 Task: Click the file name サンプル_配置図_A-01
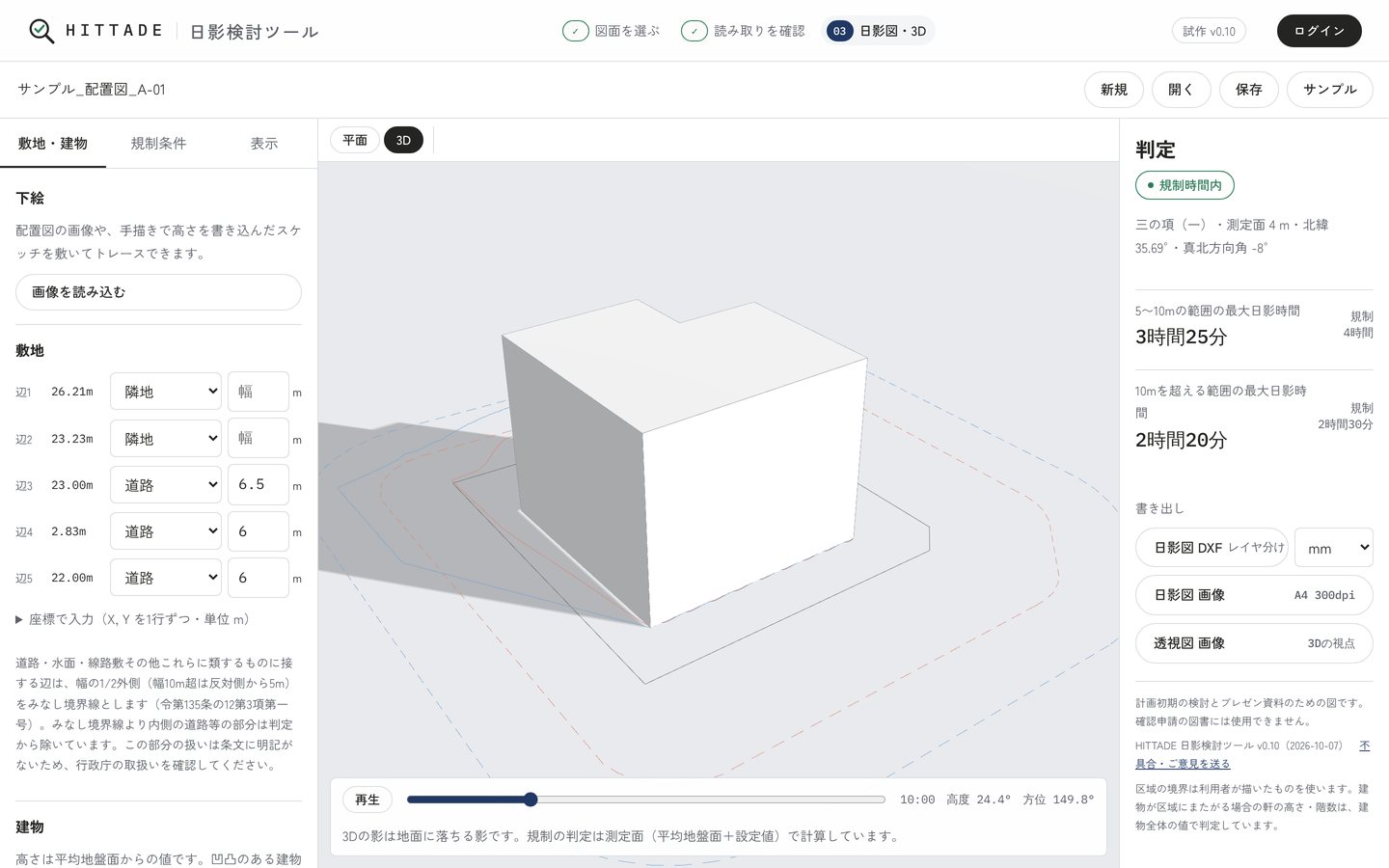[92, 90]
